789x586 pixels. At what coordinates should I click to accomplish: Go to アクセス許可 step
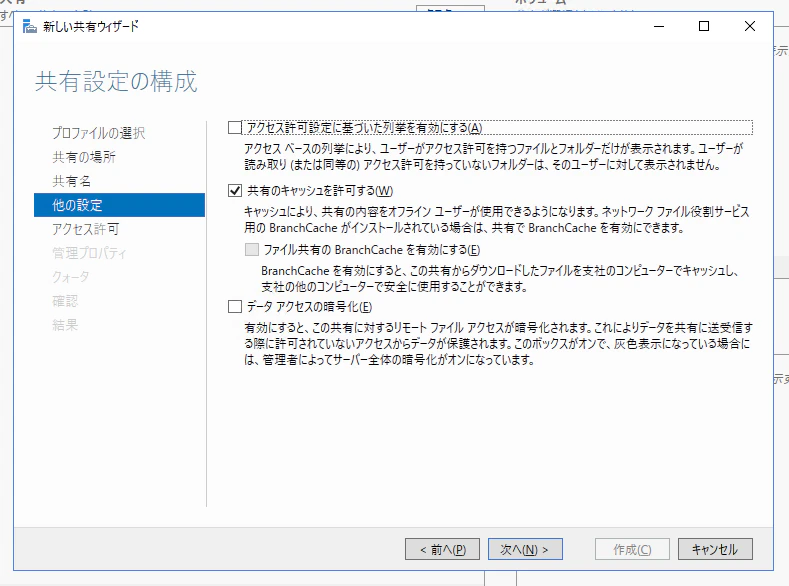86,229
